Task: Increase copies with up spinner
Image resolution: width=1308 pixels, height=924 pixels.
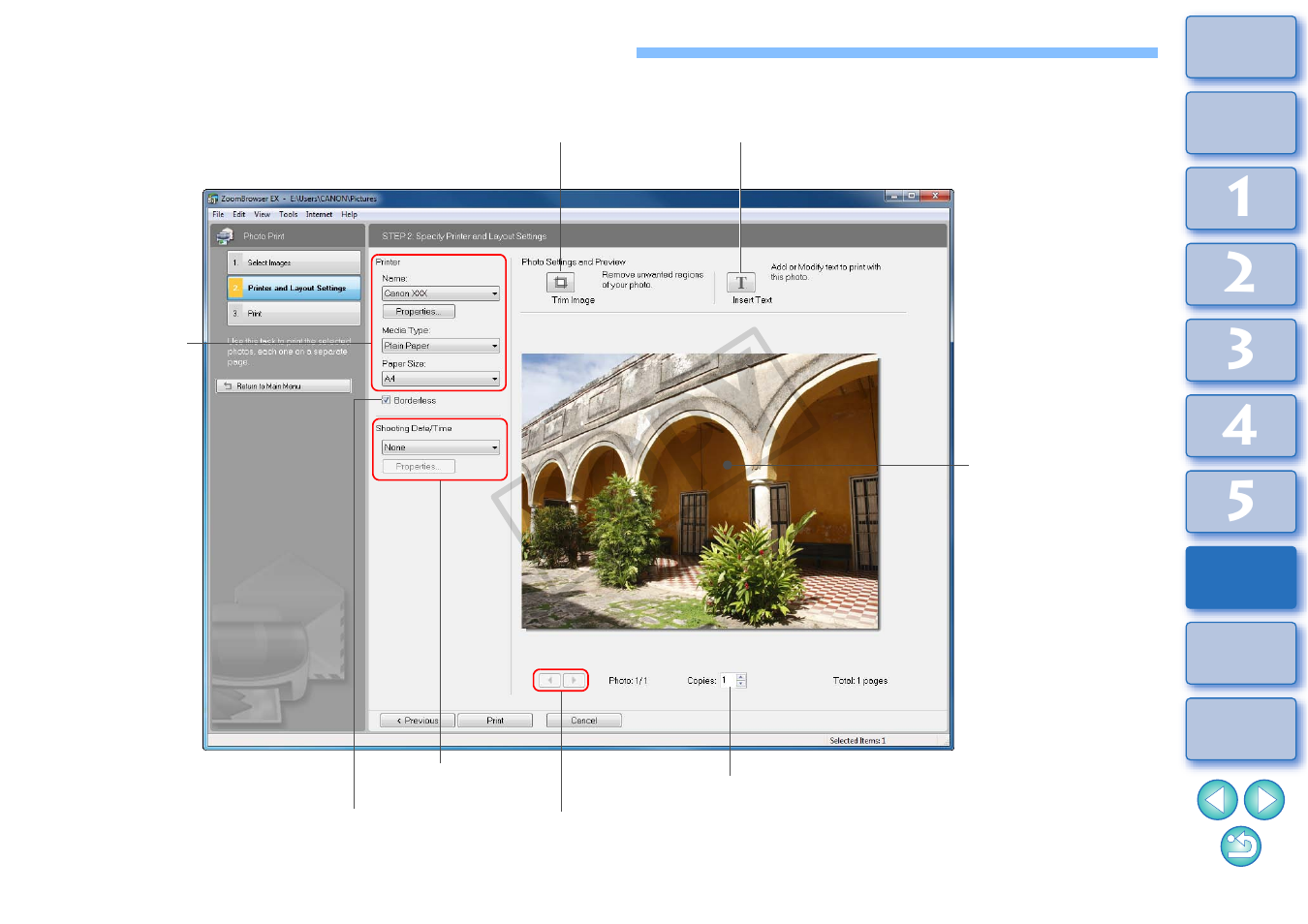Action: pyautogui.click(x=741, y=677)
